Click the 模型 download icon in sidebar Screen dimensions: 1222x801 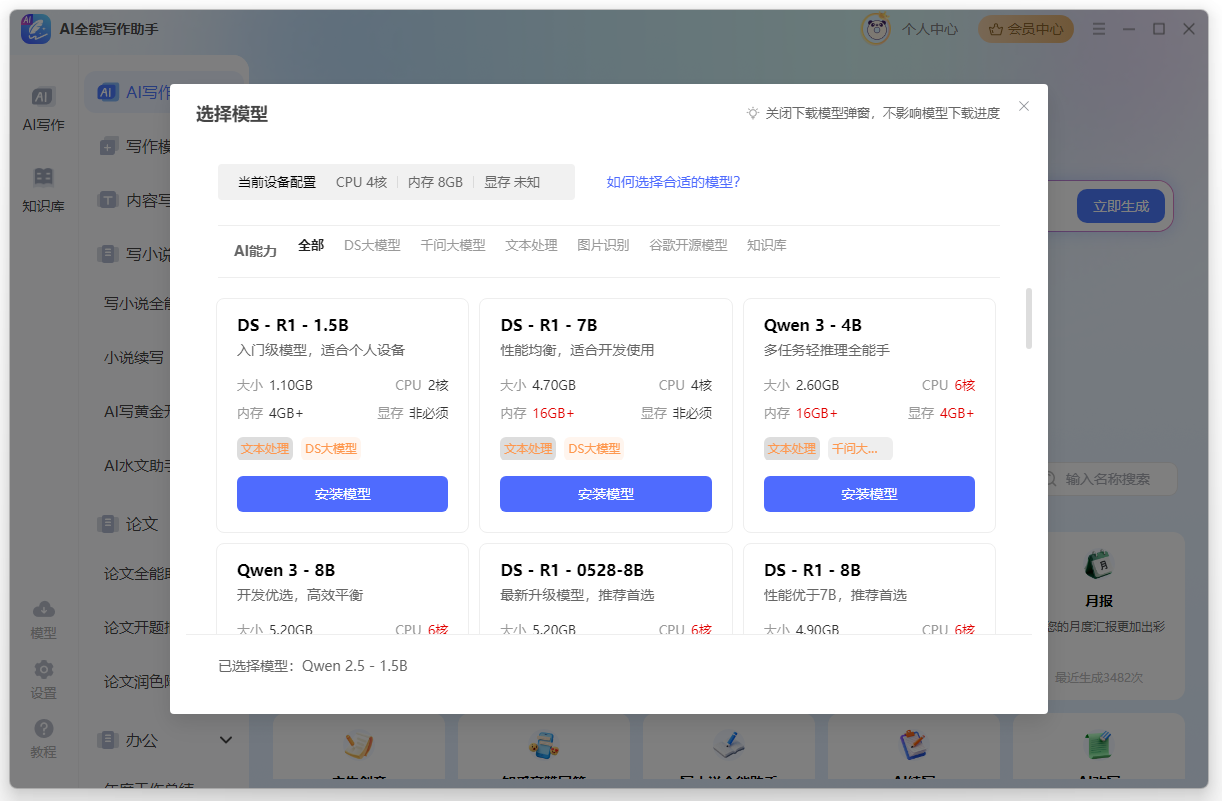pyautogui.click(x=43, y=610)
